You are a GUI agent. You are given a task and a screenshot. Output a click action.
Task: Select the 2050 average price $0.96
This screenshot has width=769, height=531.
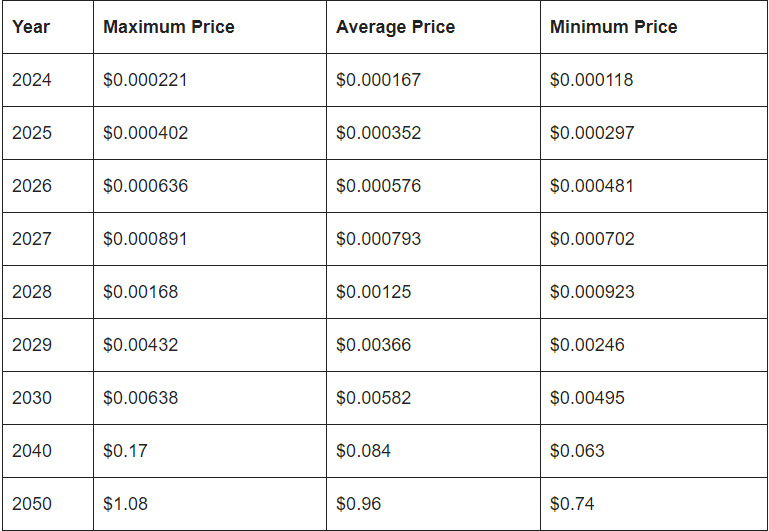pos(358,504)
